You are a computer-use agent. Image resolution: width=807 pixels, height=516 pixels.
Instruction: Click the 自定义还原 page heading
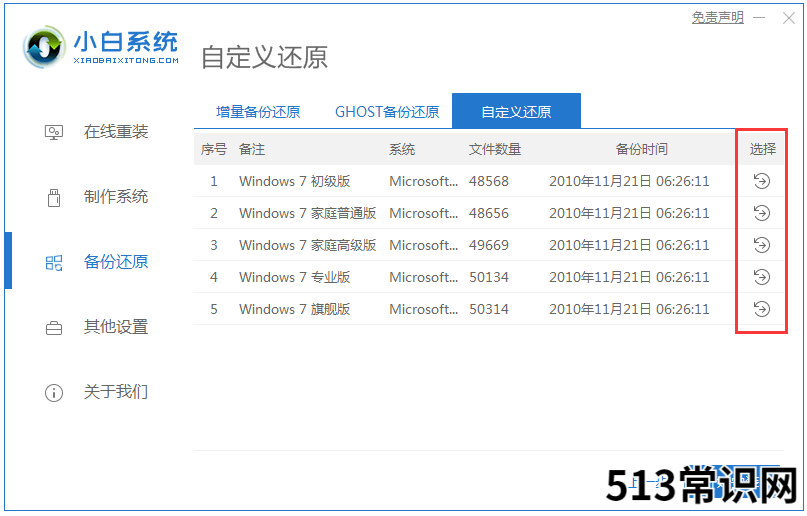pos(264,57)
